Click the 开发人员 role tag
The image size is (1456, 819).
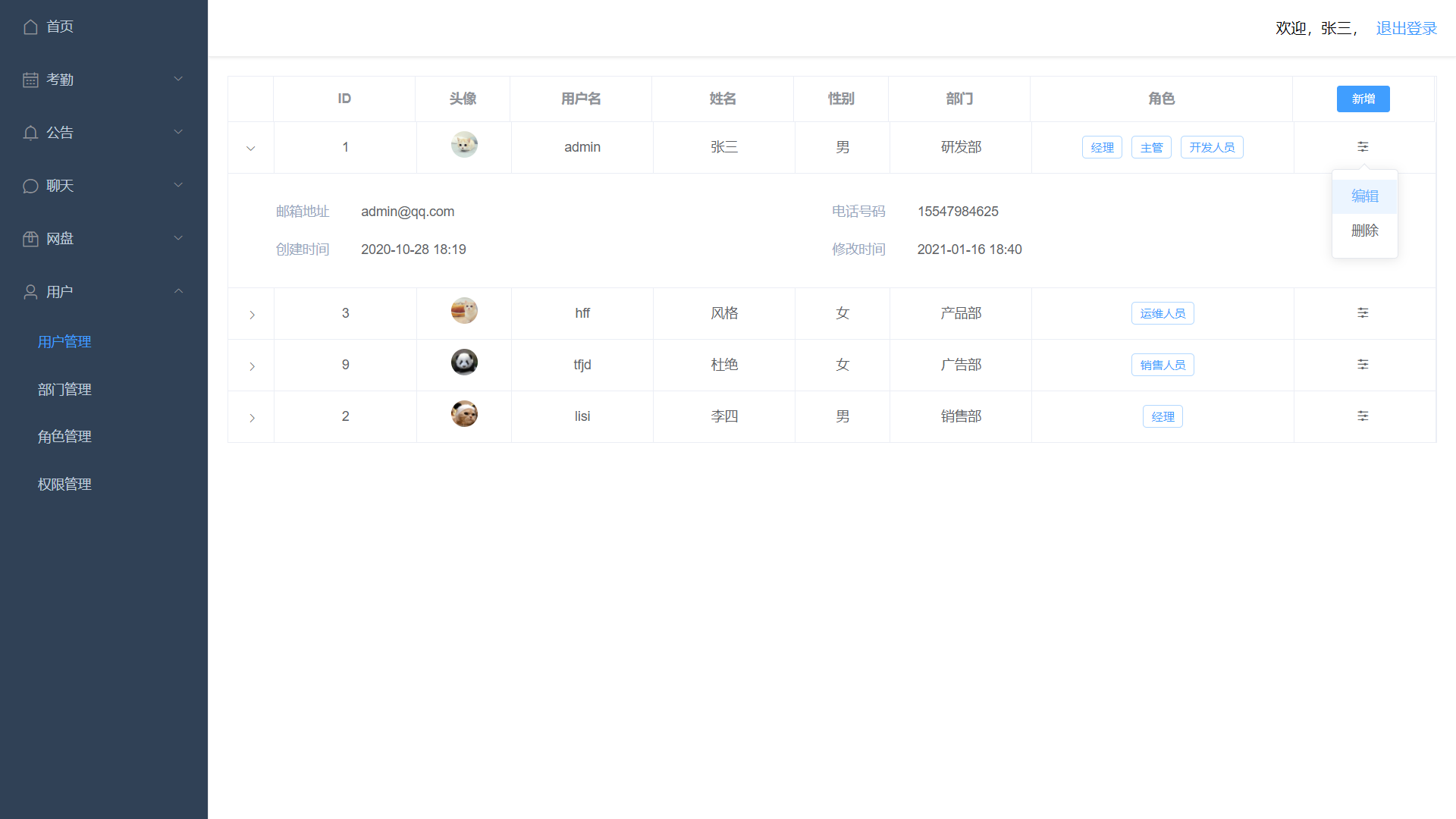point(1211,147)
